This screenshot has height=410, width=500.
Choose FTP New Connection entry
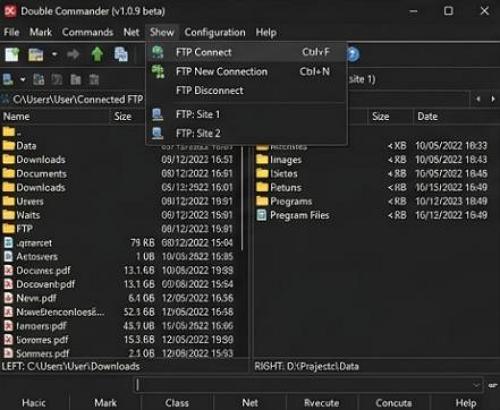pyautogui.click(x=247, y=71)
